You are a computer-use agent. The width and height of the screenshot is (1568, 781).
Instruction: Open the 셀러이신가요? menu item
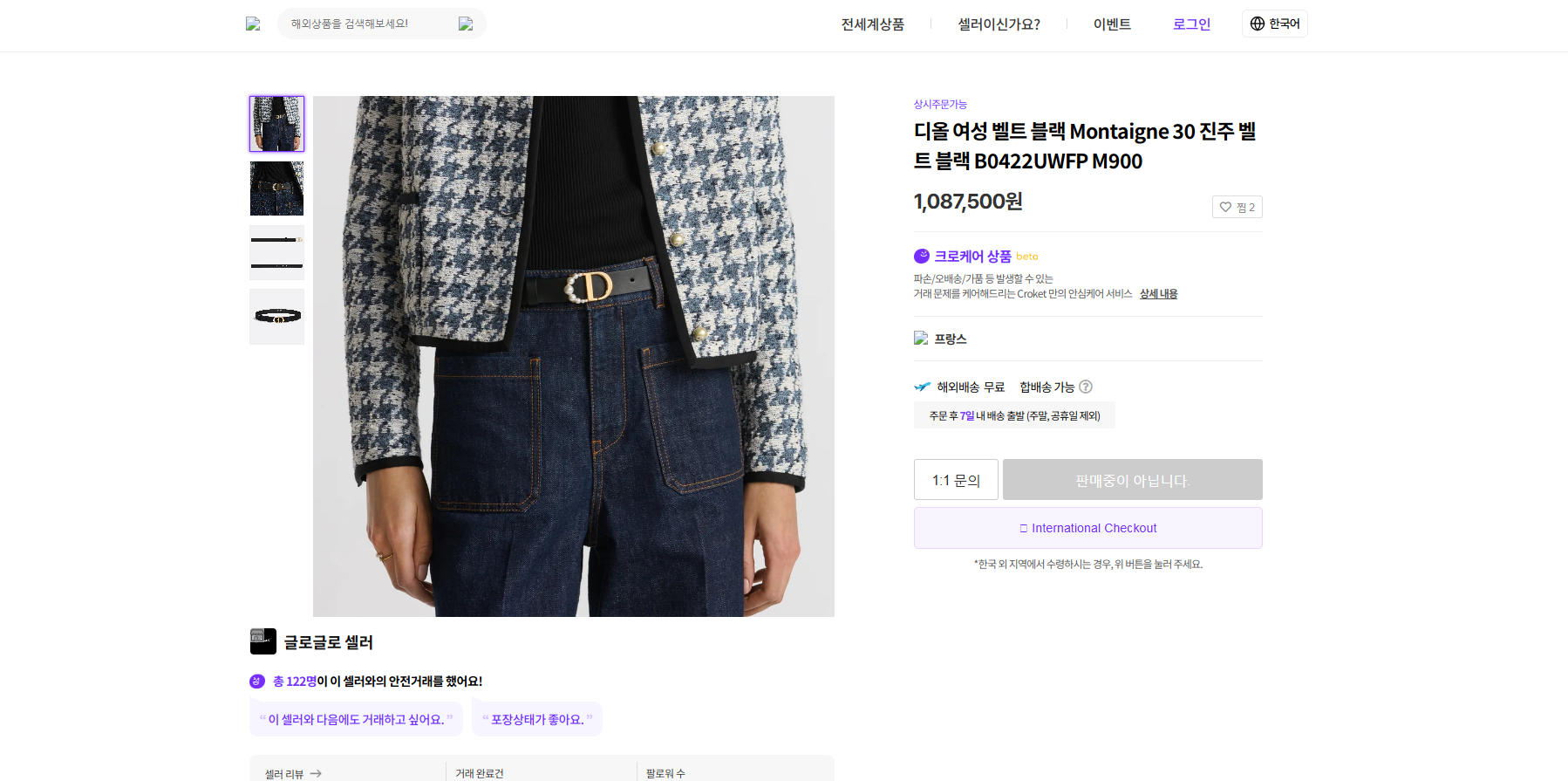point(999,24)
